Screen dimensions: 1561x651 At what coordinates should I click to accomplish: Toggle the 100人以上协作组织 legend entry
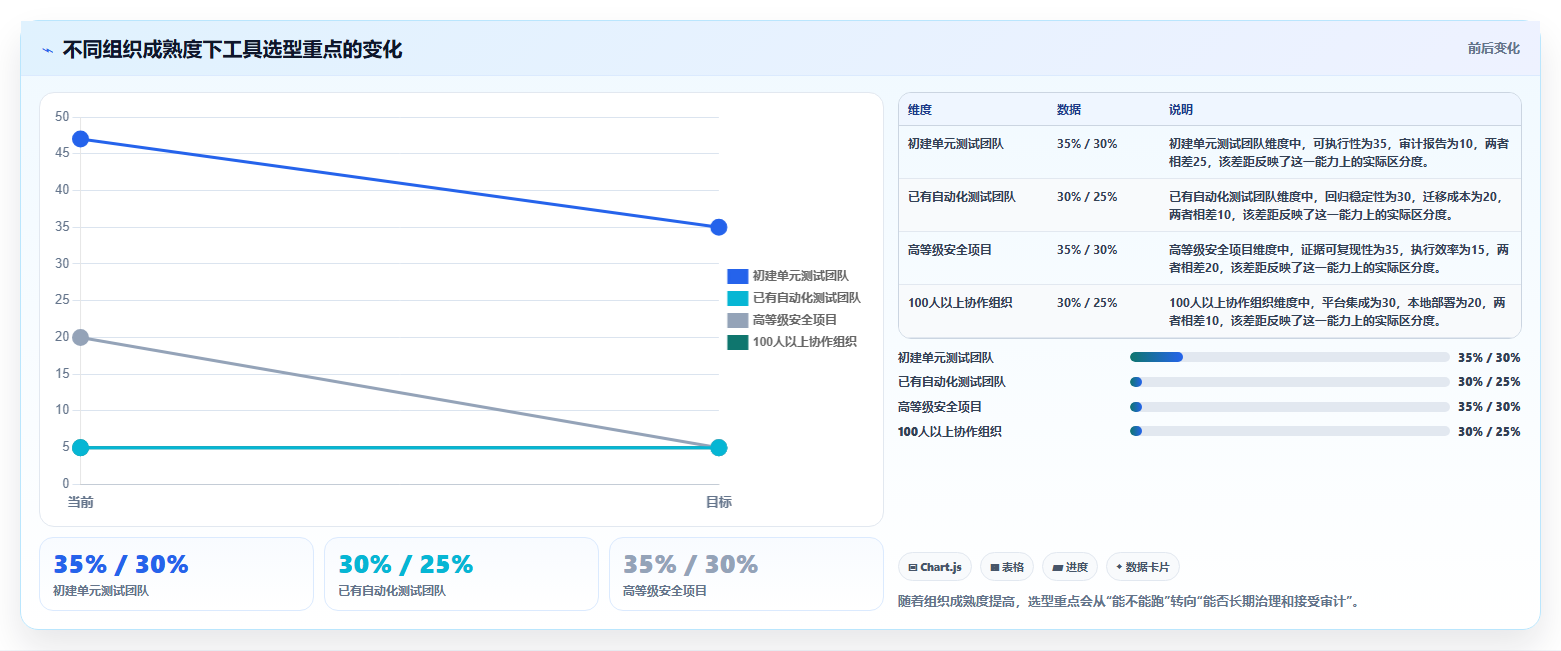coord(792,342)
